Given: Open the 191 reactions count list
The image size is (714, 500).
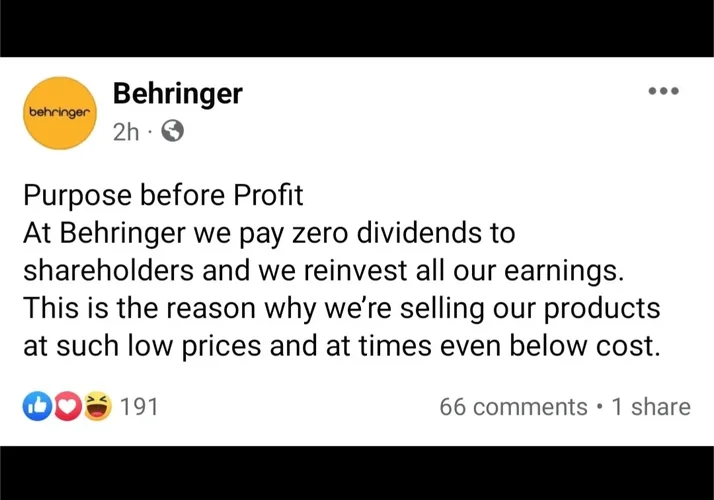Looking at the screenshot, I should 138,407.
